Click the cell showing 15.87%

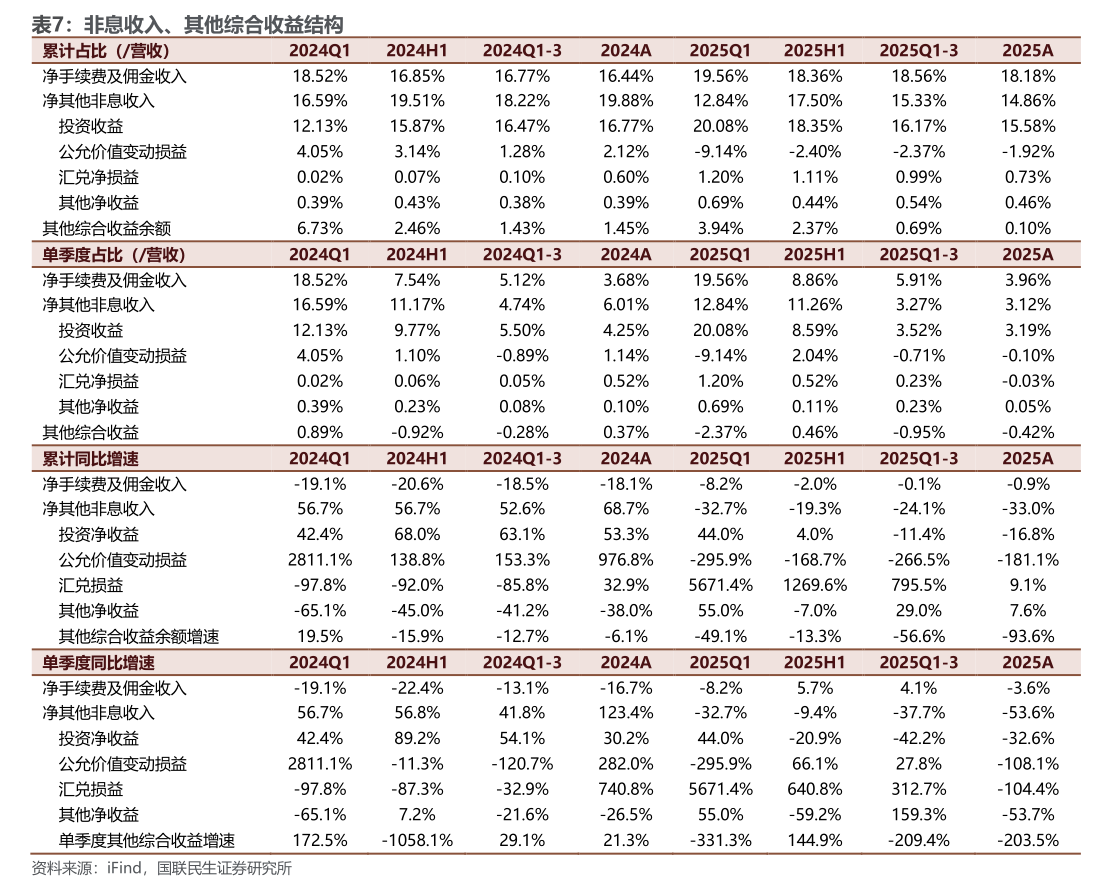point(417,127)
